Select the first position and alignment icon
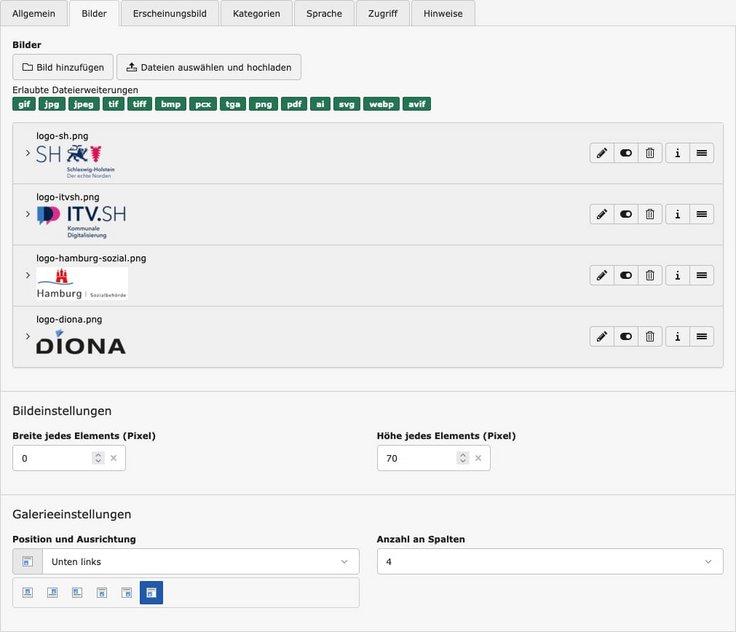This screenshot has height=632, width=736. 28,593
